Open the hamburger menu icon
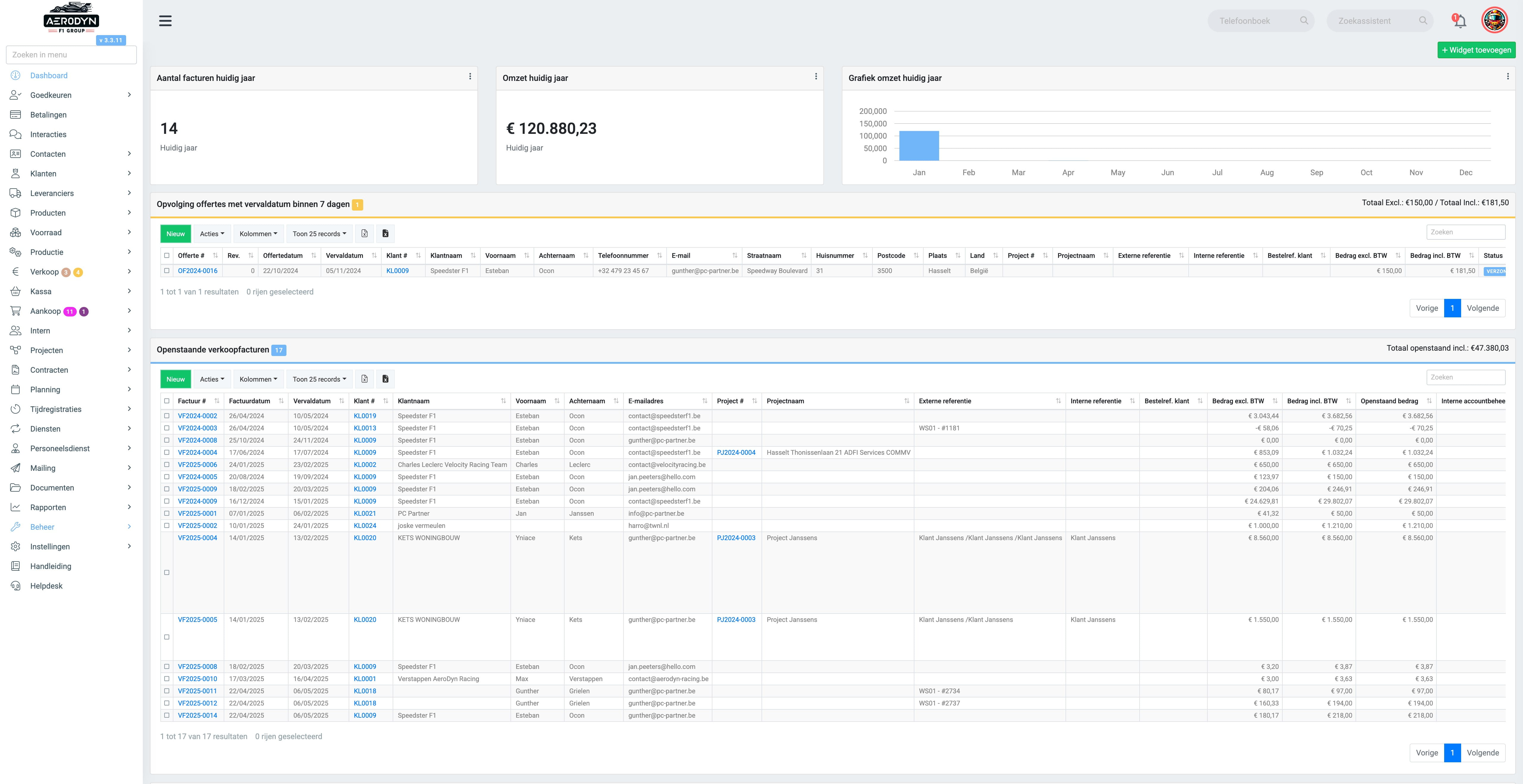1523x784 pixels. (166, 21)
